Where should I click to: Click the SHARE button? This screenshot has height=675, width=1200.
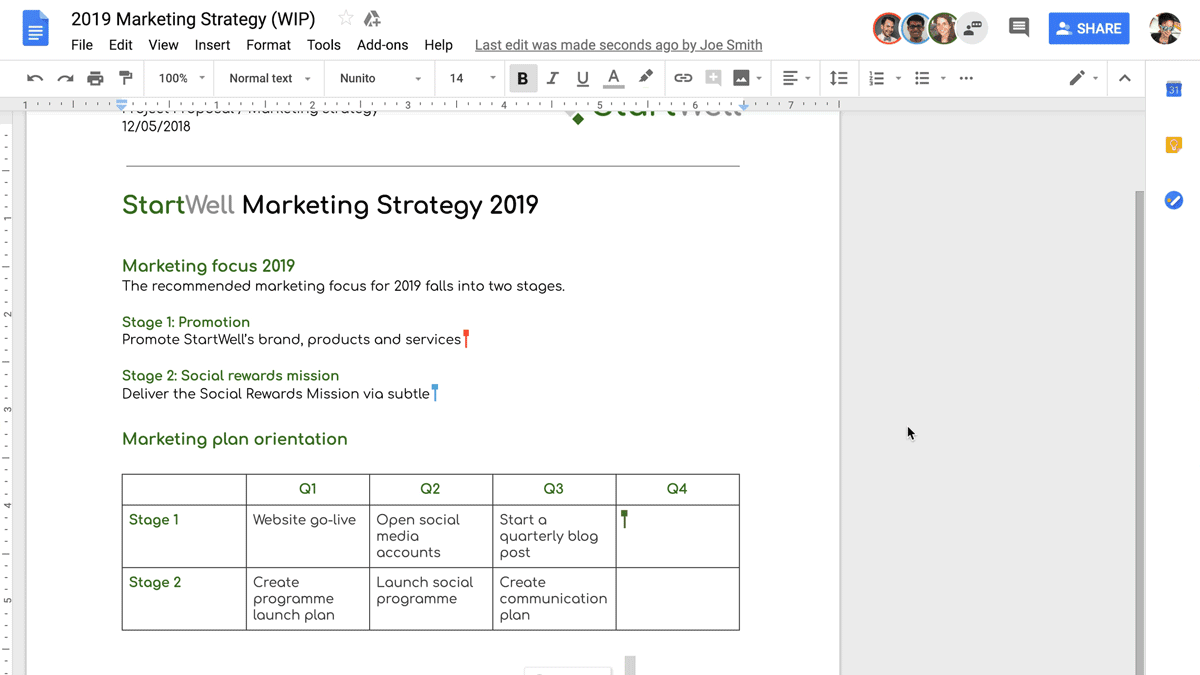tap(1088, 28)
